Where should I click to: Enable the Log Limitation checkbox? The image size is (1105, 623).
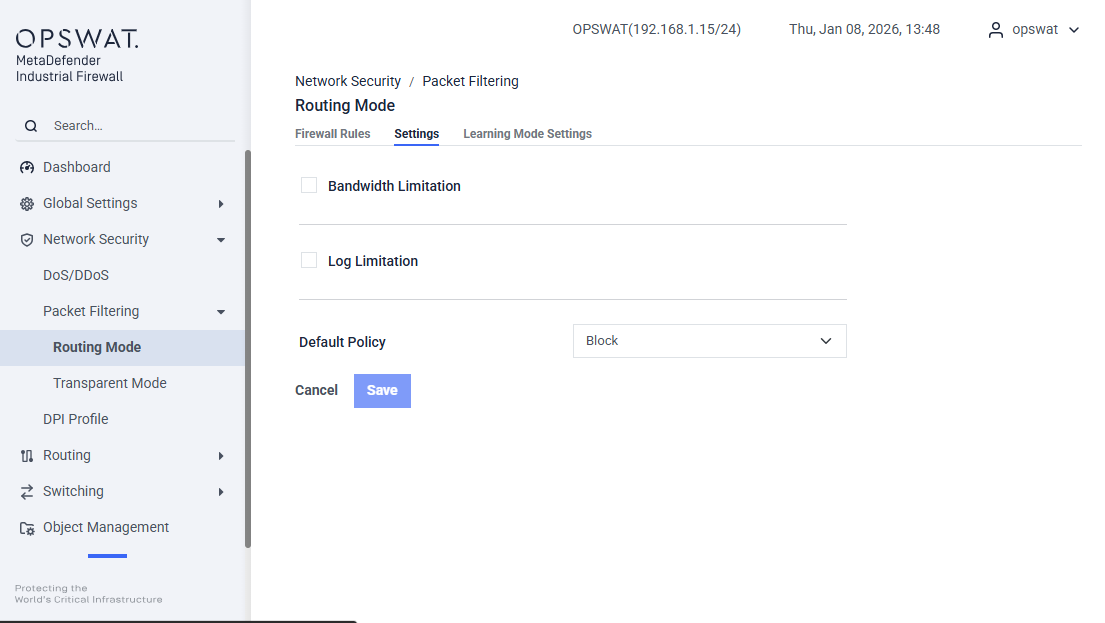(309, 260)
